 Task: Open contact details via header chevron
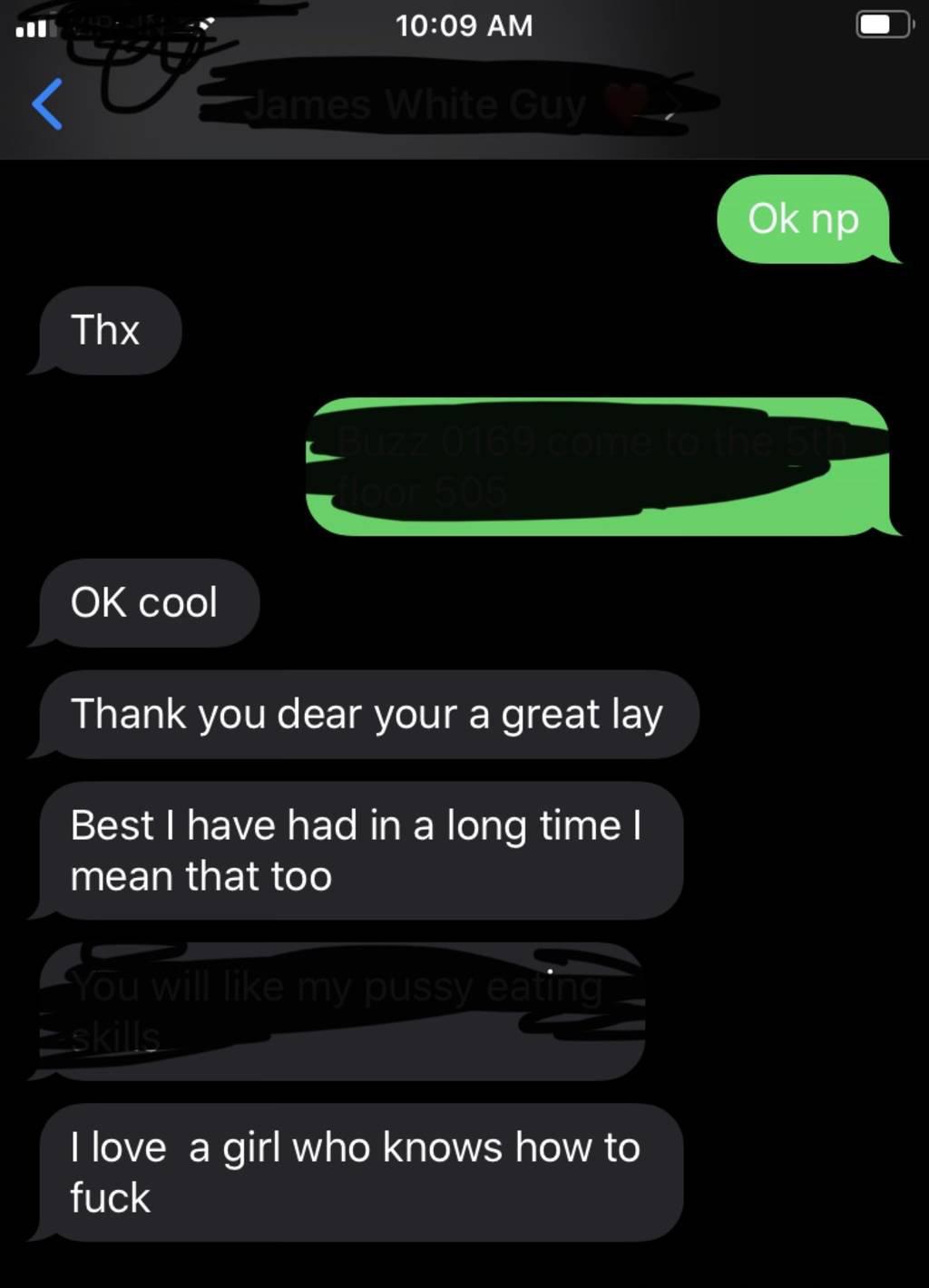pos(670,107)
